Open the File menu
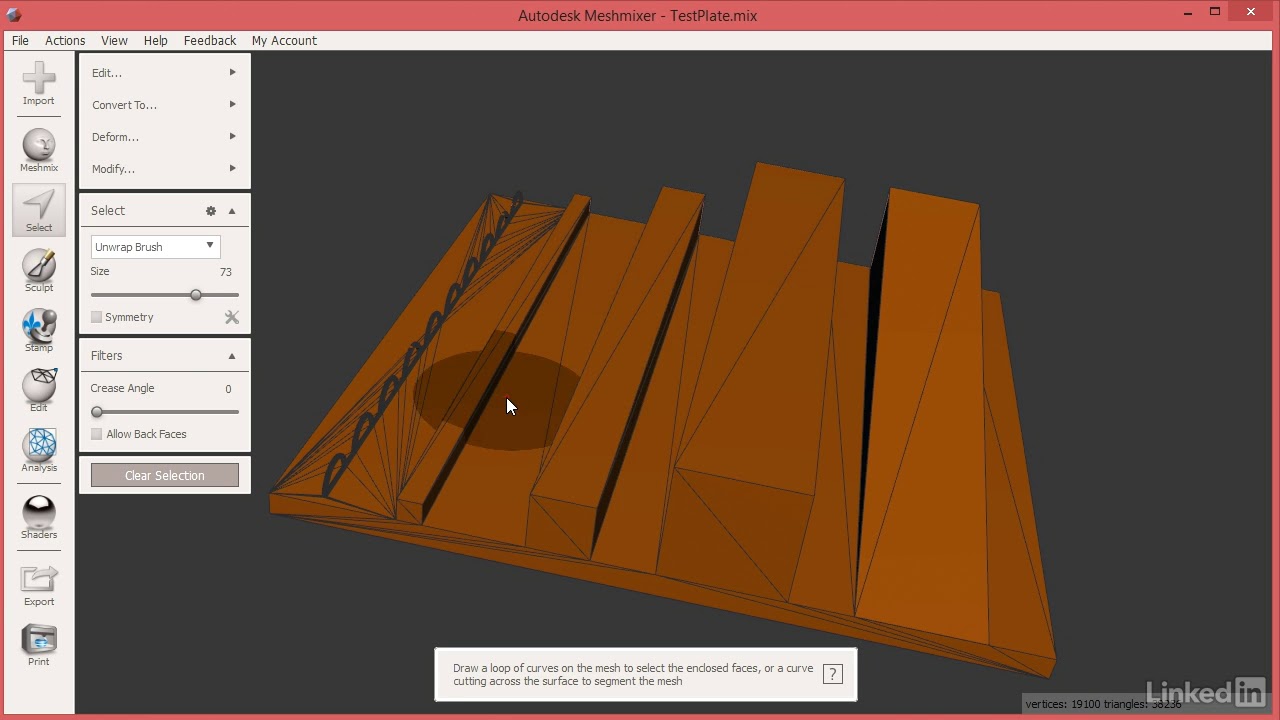The height and width of the screenshot is (720, 1280). coord(20,40)
